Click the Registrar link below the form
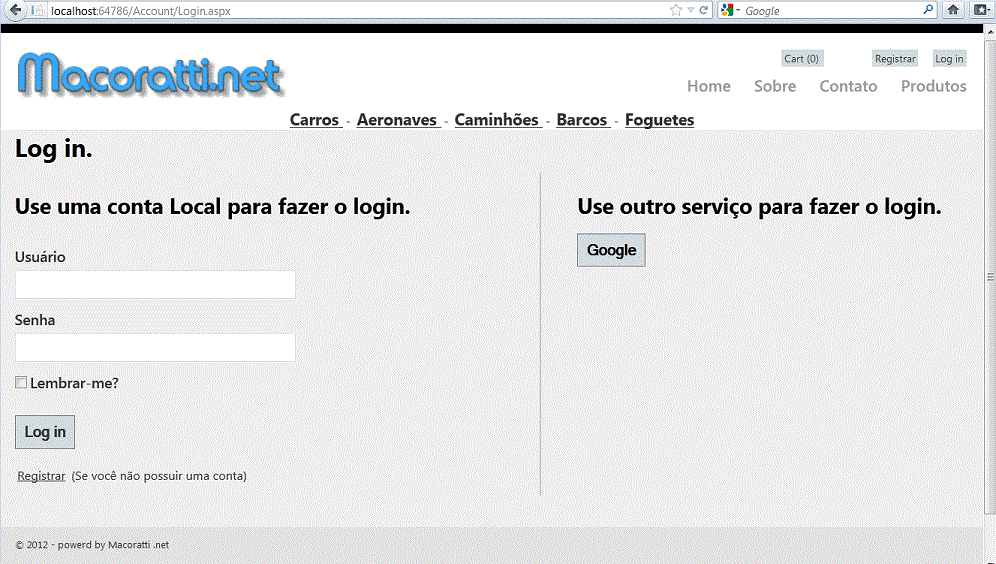The height and width of the screenshot is (564, 996). (41, 476)
